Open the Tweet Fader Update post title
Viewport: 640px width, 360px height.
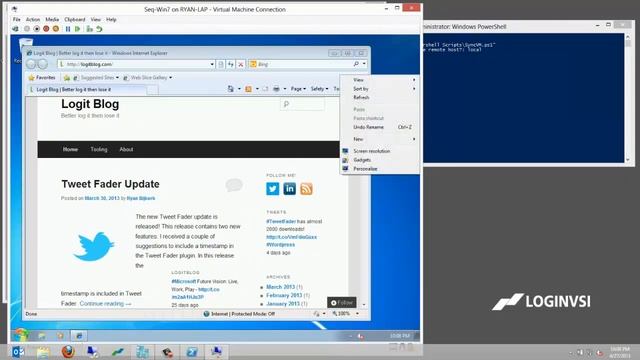[x=110, y=184]
